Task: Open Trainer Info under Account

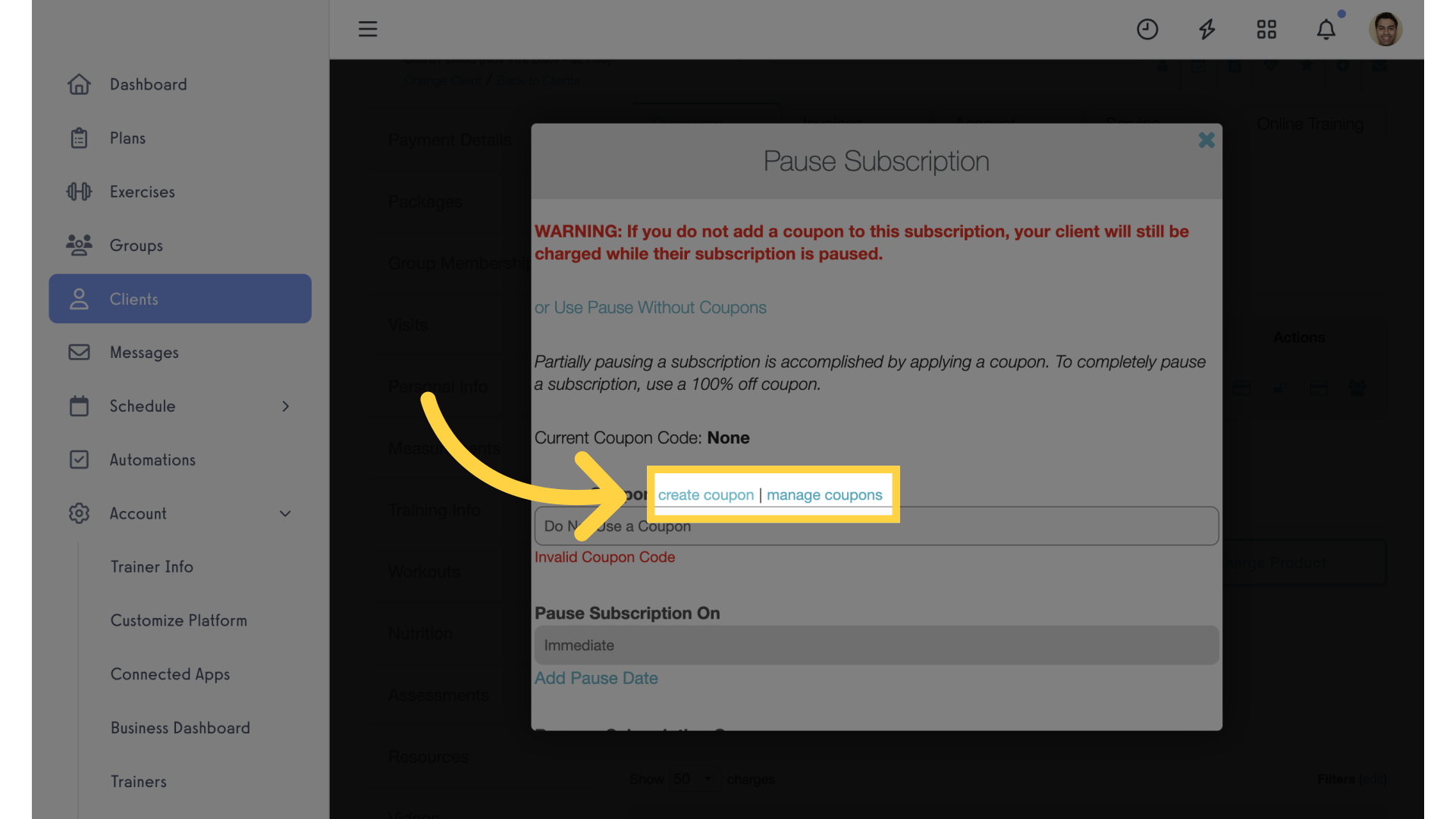Action: click(x=152, y=566)
